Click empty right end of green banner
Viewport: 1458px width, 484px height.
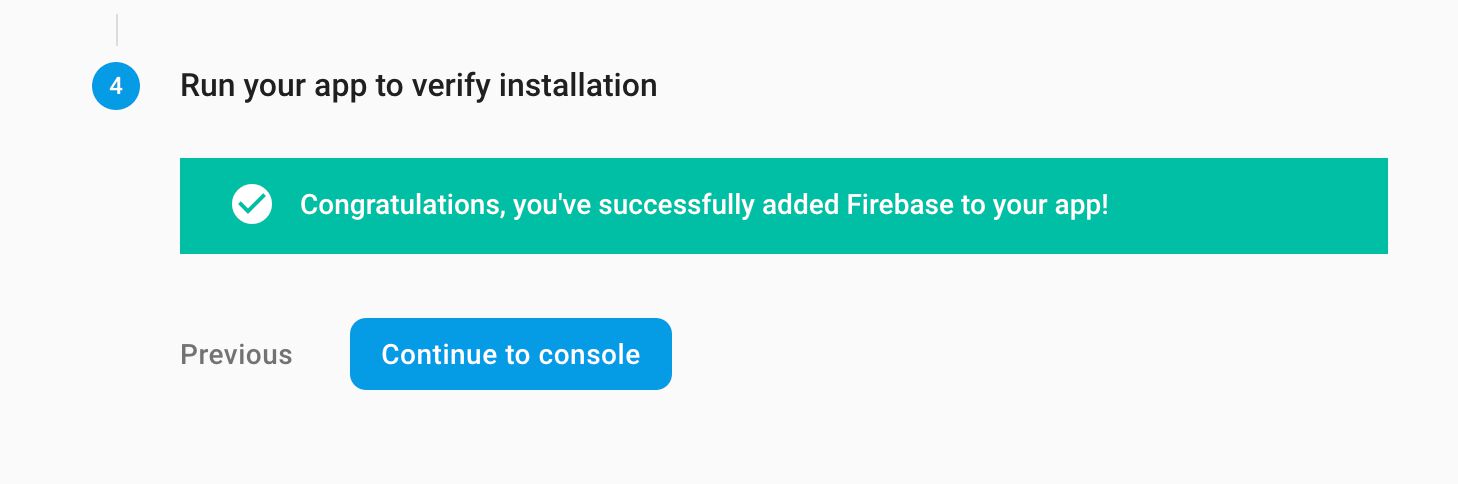click(x=1250, y=206)
